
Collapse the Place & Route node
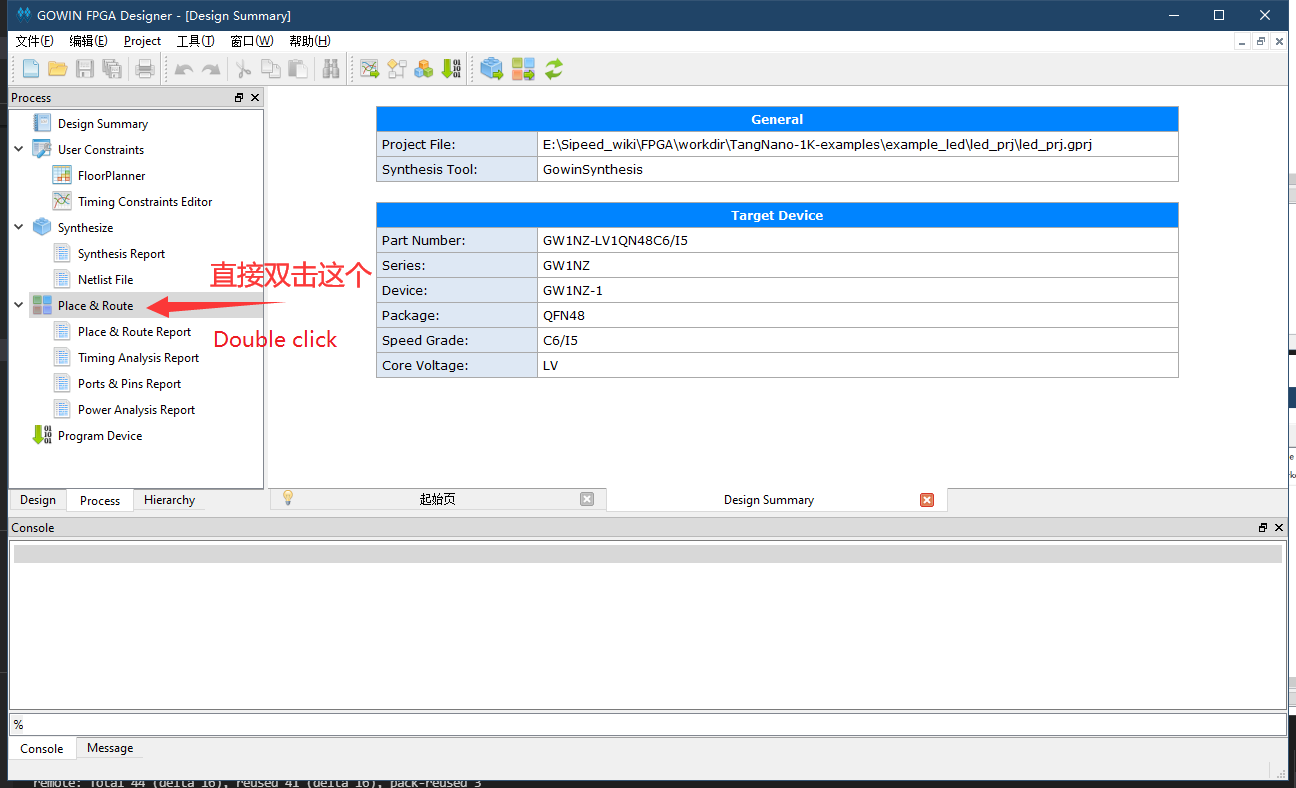click(19, 305)
